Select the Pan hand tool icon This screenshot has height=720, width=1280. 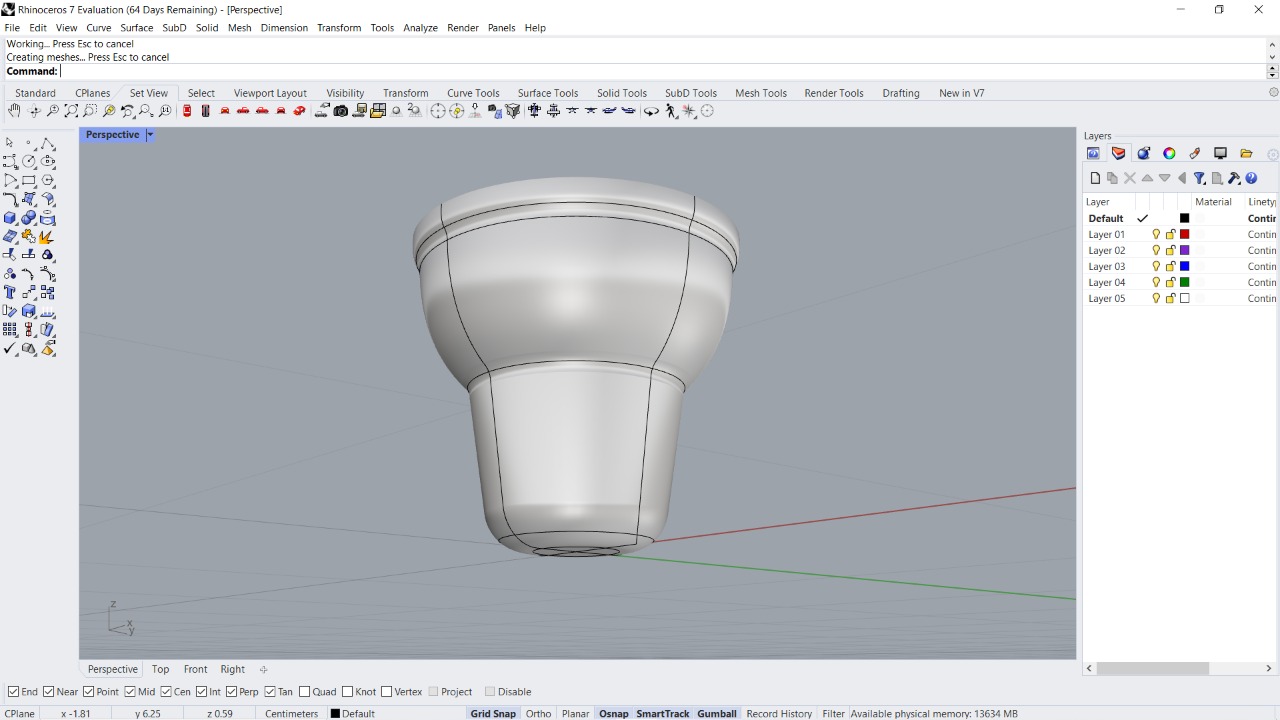(15, 111)
